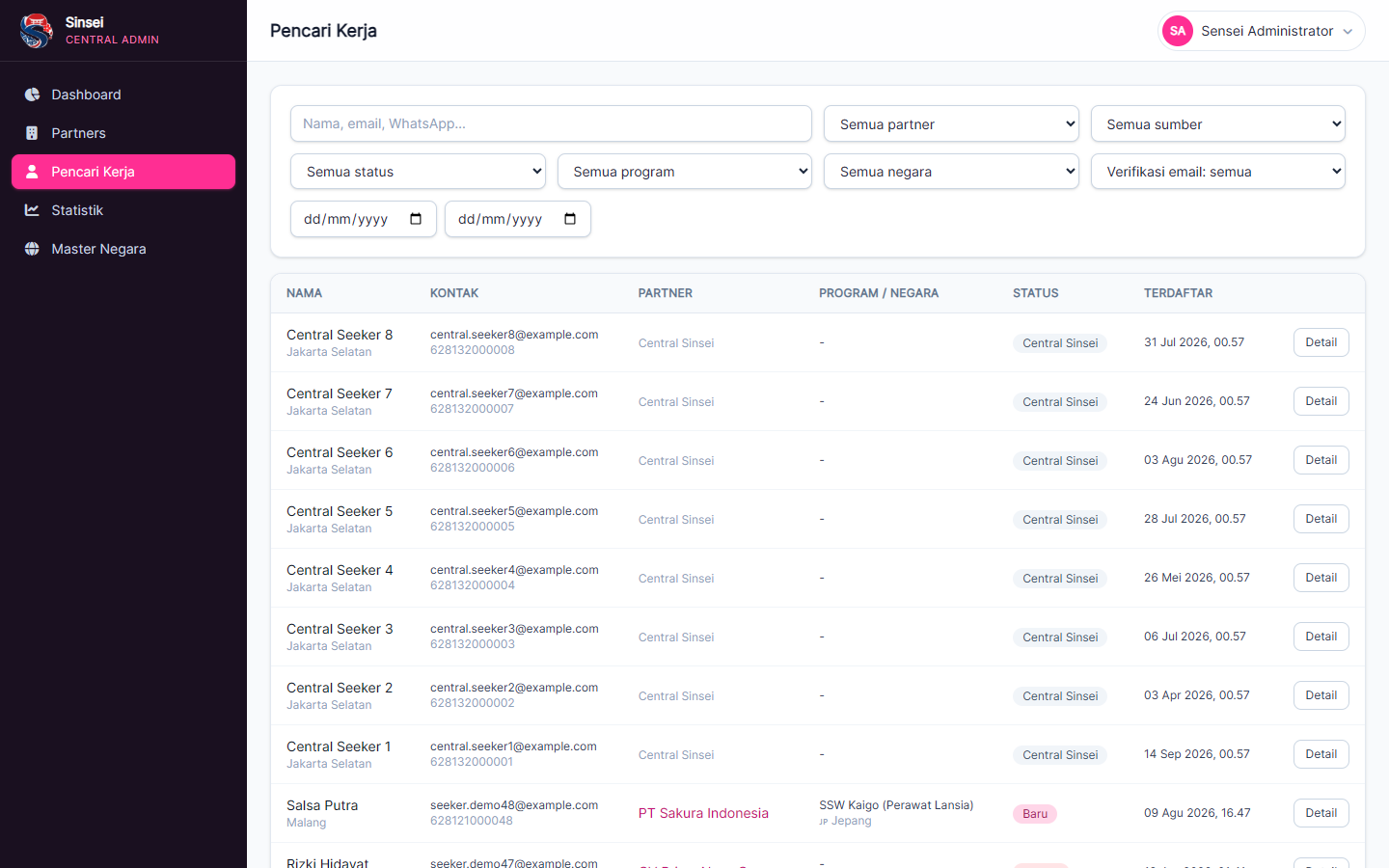This screenshot has height=868, width=1389.
Task: Click phone number 628132000005
Action: pyautogui.click(x=473, y=527)
